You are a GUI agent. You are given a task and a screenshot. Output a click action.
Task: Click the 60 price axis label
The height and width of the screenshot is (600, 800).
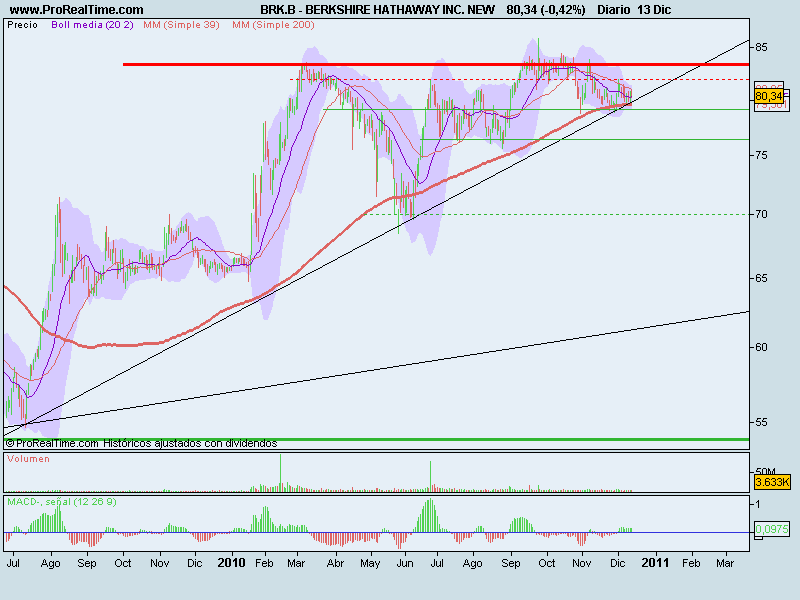tap(761, 347)
